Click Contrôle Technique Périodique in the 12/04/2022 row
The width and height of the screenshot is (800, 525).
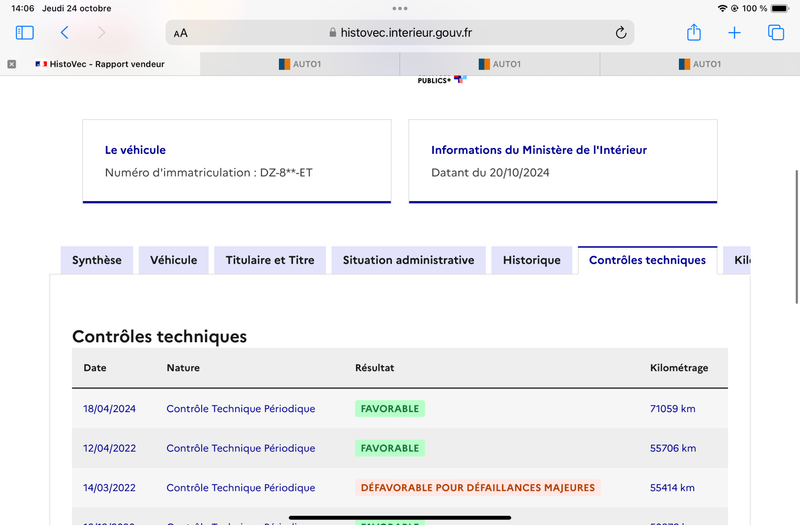point(241,448)
